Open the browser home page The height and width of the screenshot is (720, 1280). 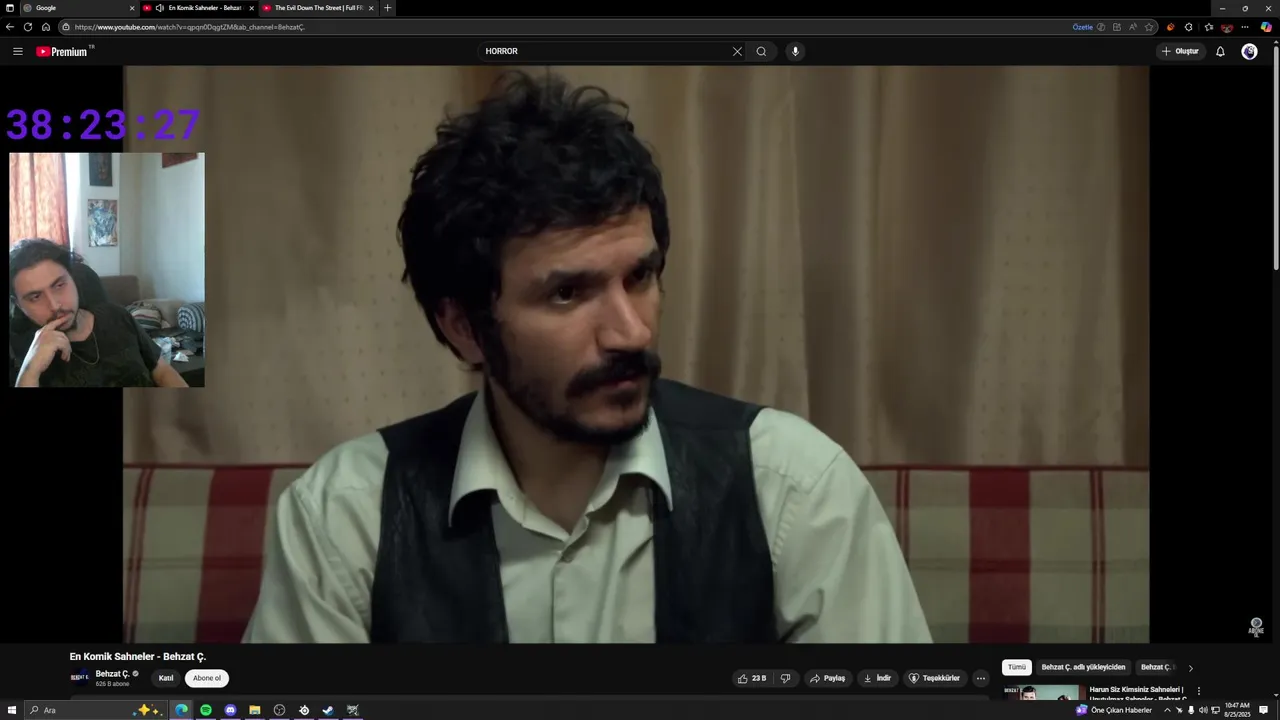[x=45, y=27]
